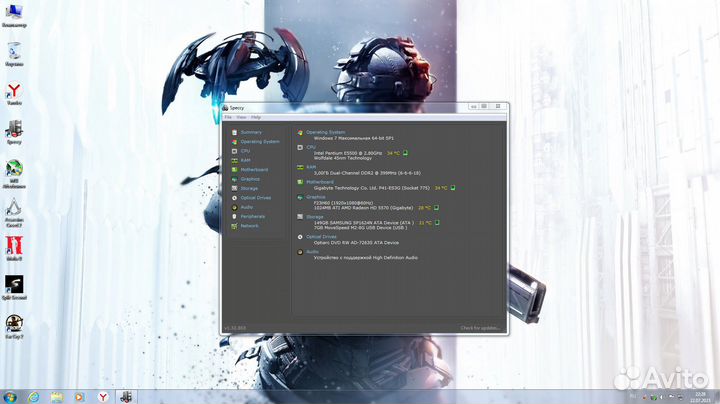Open Windows Media Player from taskbar
The width and height of the screenshot is (720, 404).
coord(79,397)
